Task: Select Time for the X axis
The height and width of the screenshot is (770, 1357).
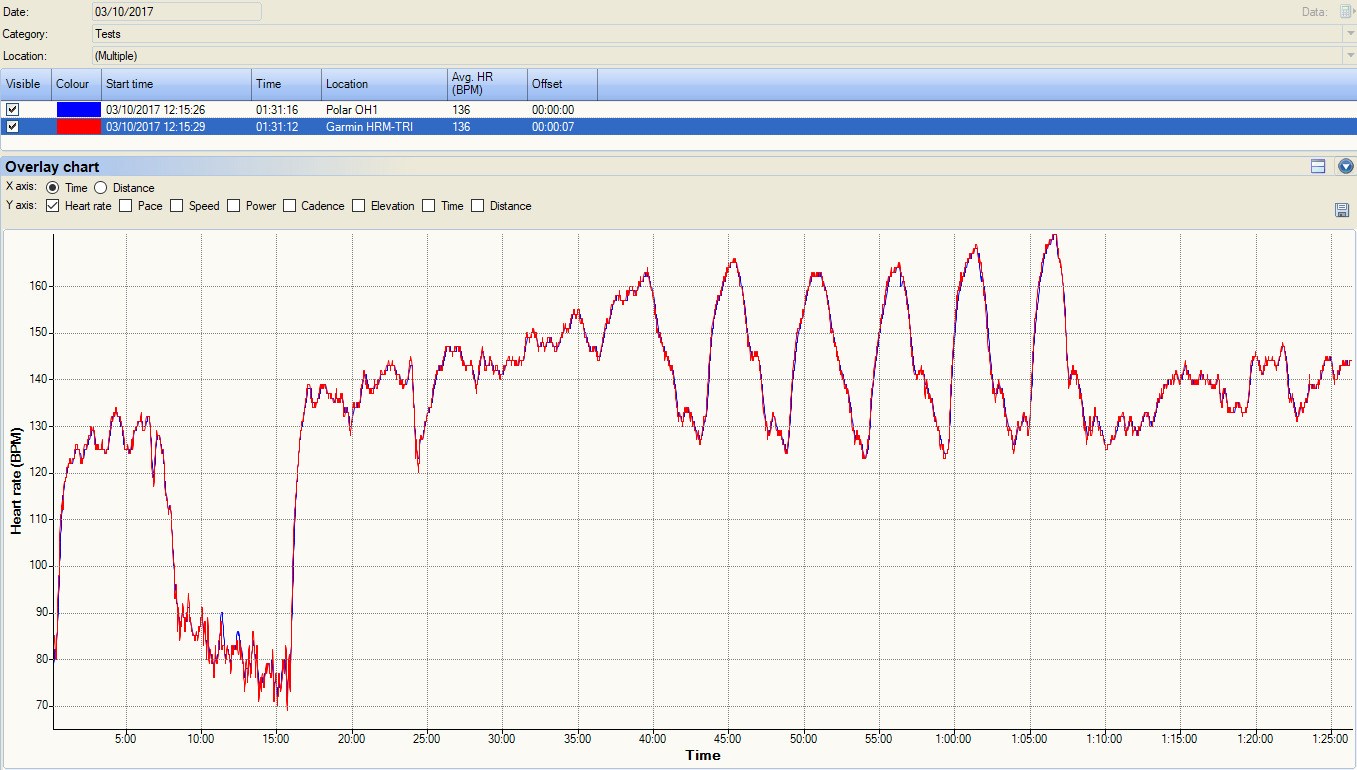Action: click(53, 188)
